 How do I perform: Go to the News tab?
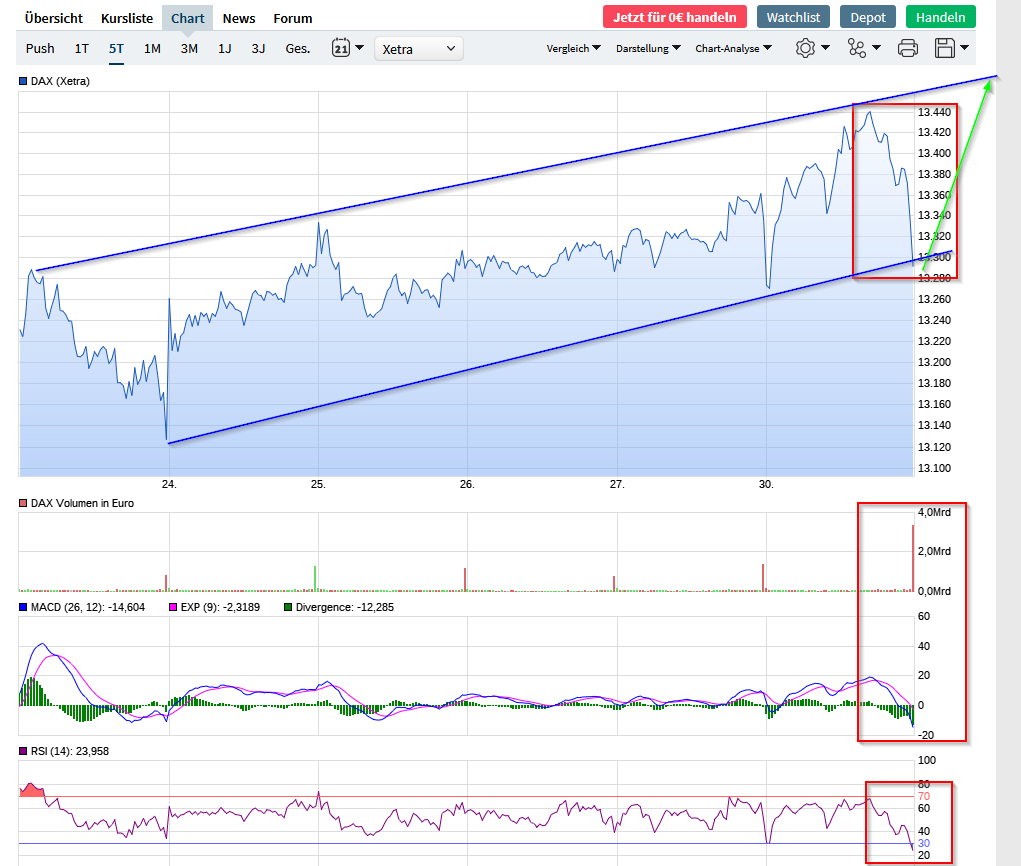coord(239,18)
